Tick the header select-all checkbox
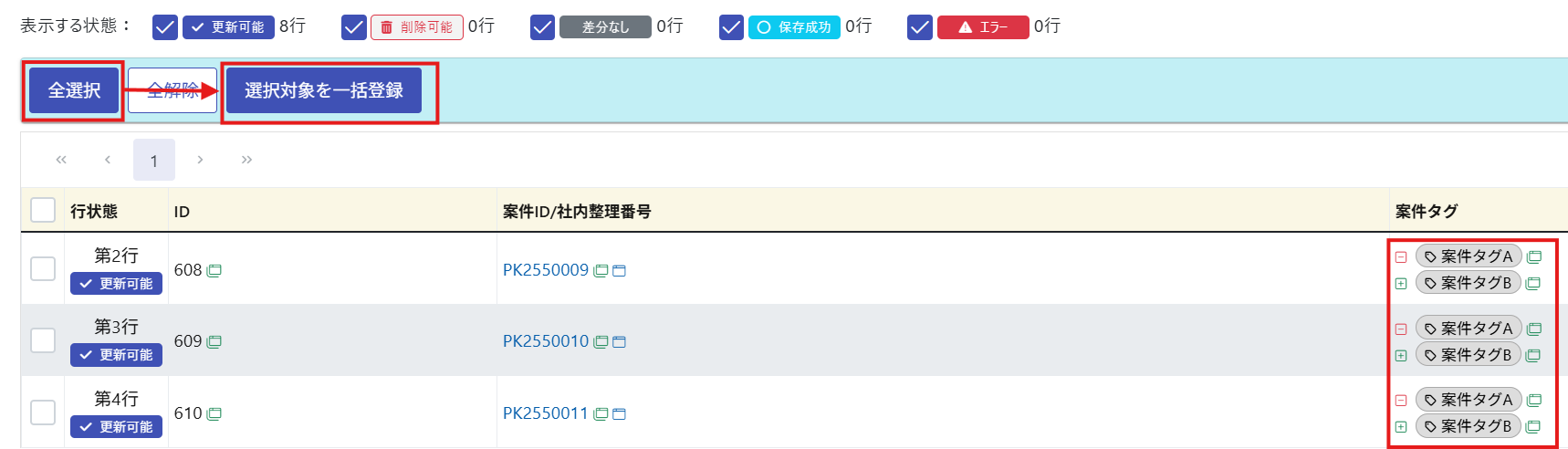Screen dimensions: 1568x449 [x=43, y=210]
